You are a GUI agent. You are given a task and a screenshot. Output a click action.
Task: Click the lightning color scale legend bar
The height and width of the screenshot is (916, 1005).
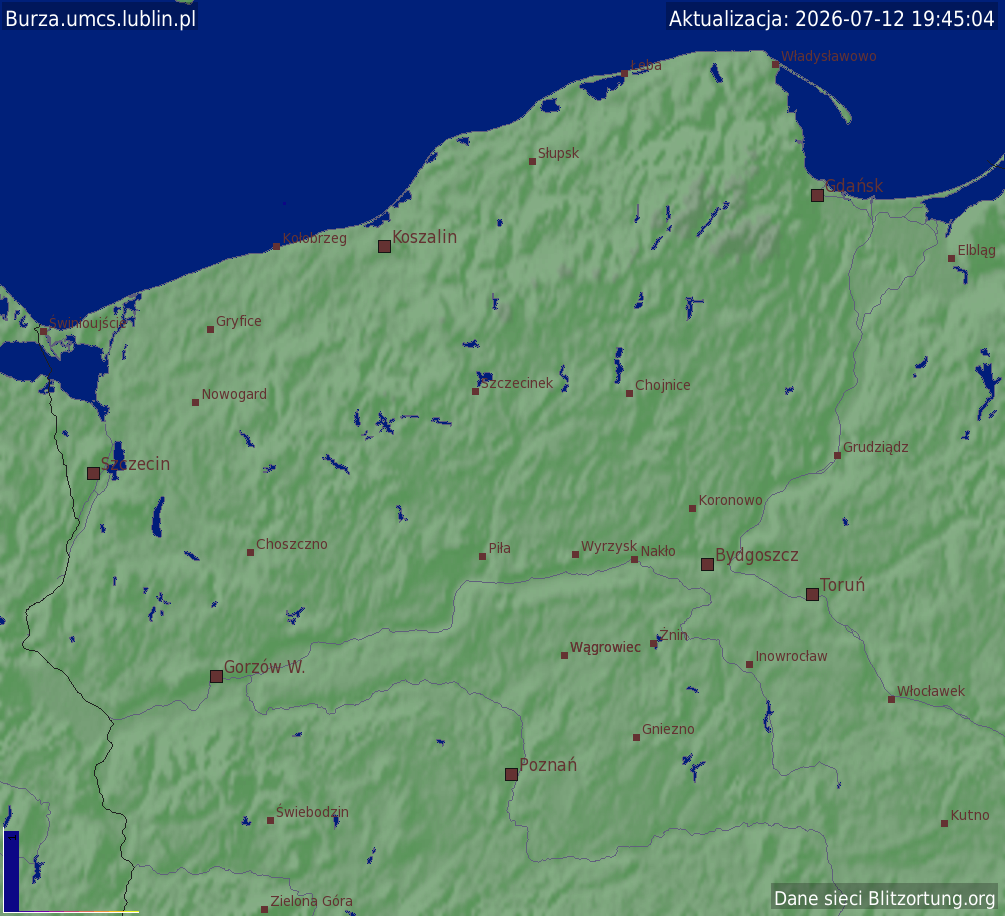pos(12,871)
